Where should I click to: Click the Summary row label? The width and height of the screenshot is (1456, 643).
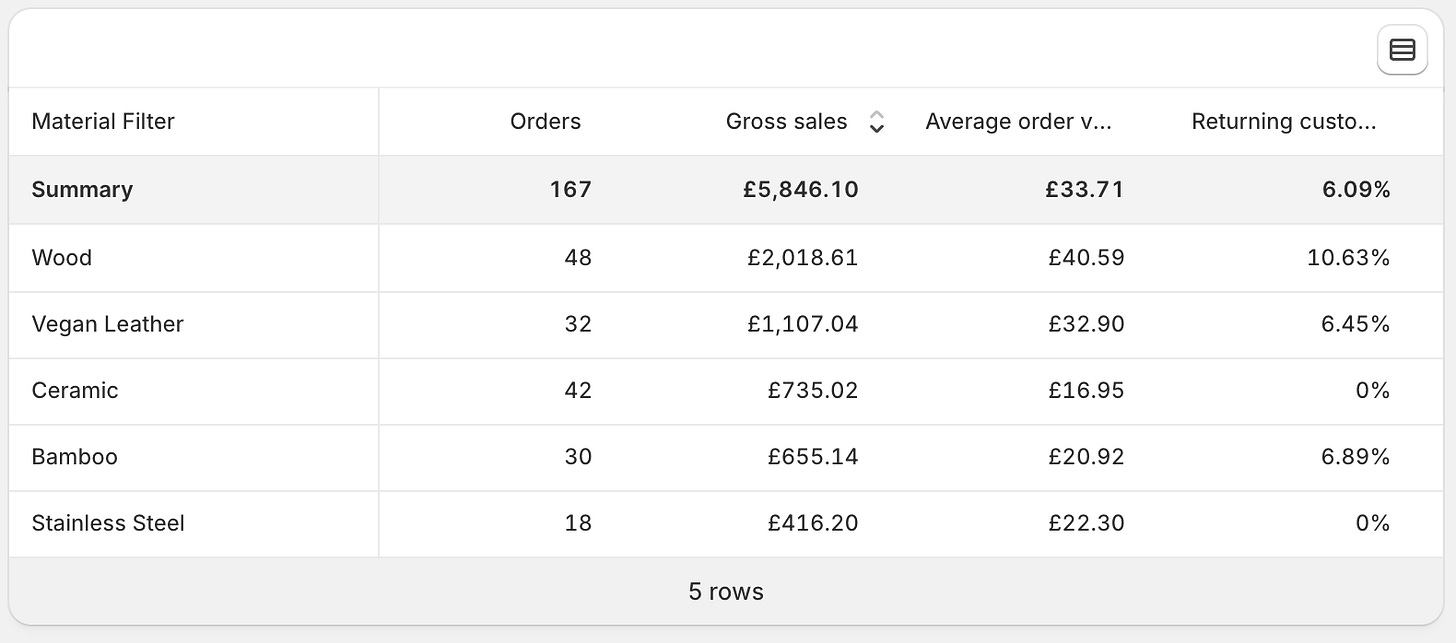pyautogui.click(x=82, y=190)
